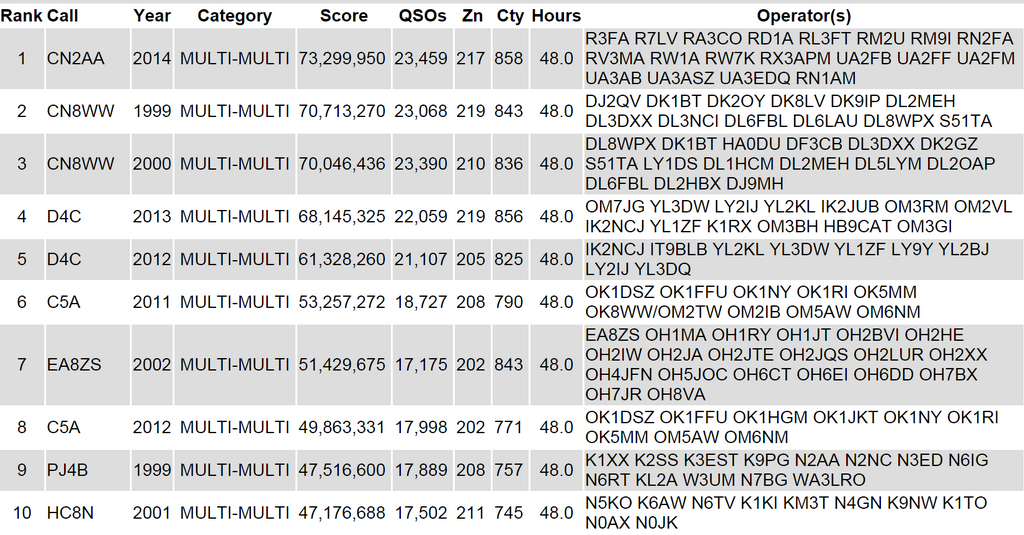
Task: Select the Cty column header
Action: tap(510, 16)
